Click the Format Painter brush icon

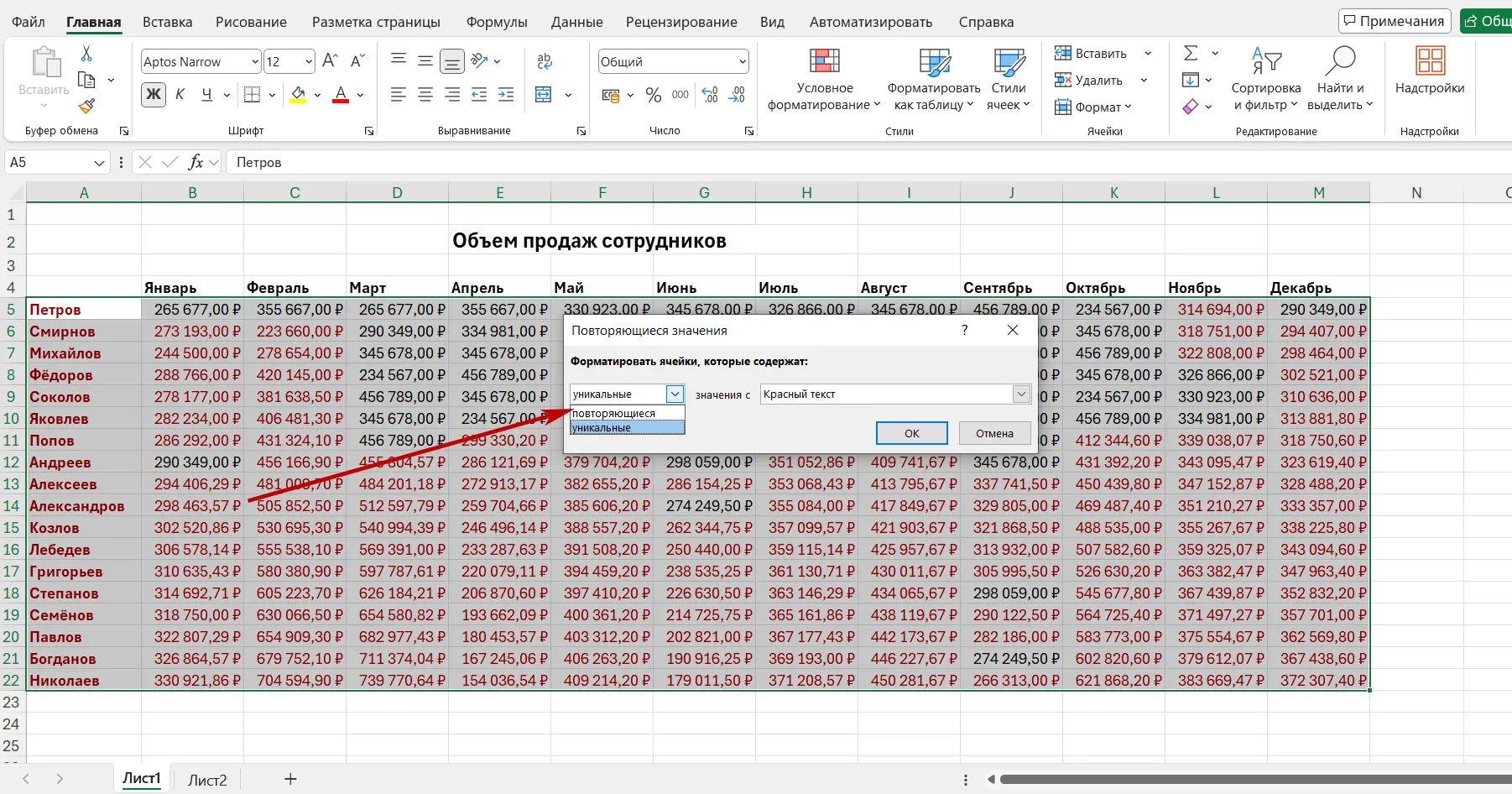coord(86,107)
